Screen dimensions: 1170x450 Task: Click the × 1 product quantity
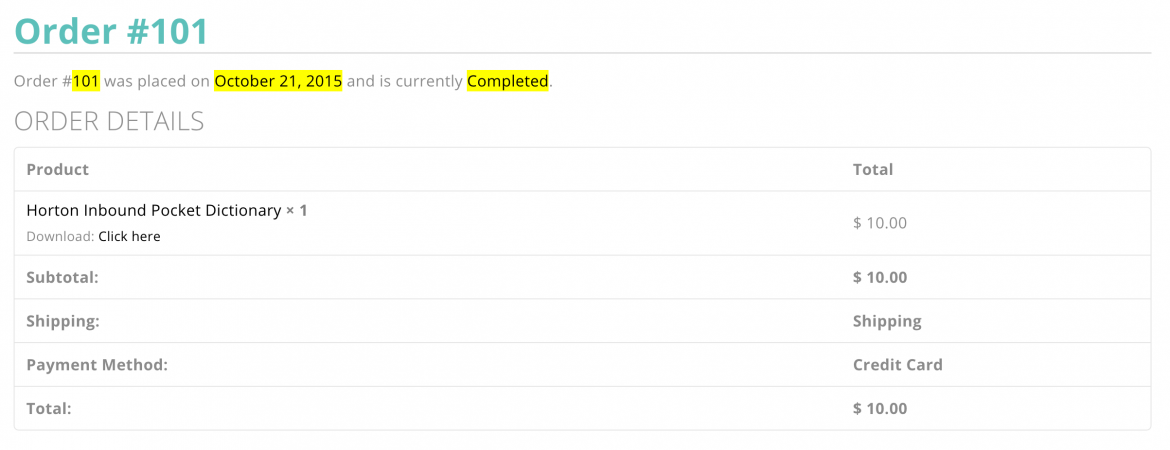coord(297,211)
